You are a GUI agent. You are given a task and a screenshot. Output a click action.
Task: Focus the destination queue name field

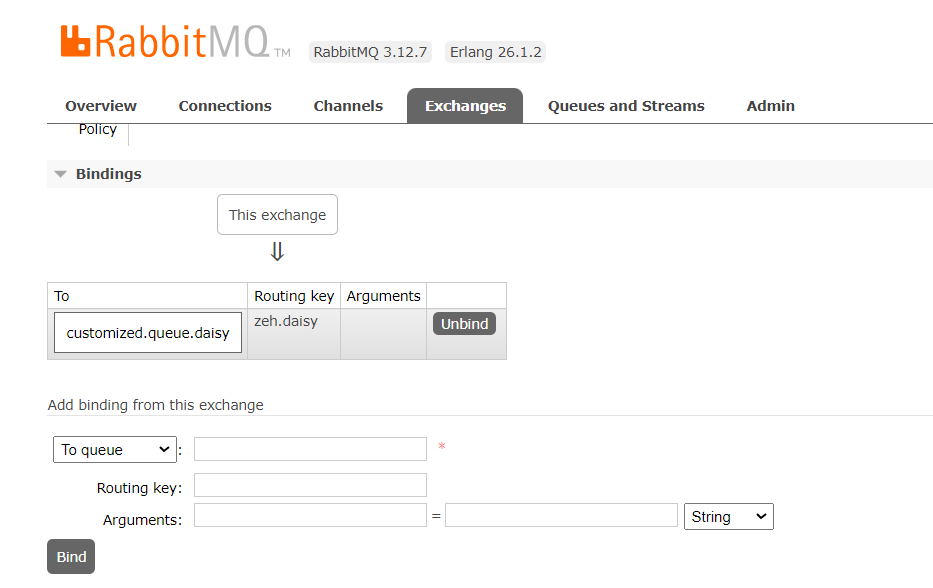click(x=310, y=449)
